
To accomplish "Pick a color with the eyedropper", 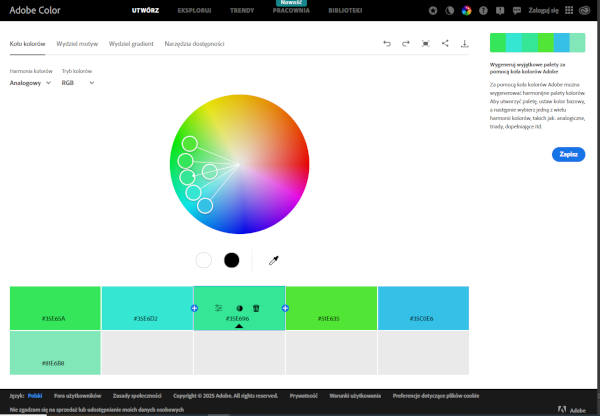I will (274, 261).
